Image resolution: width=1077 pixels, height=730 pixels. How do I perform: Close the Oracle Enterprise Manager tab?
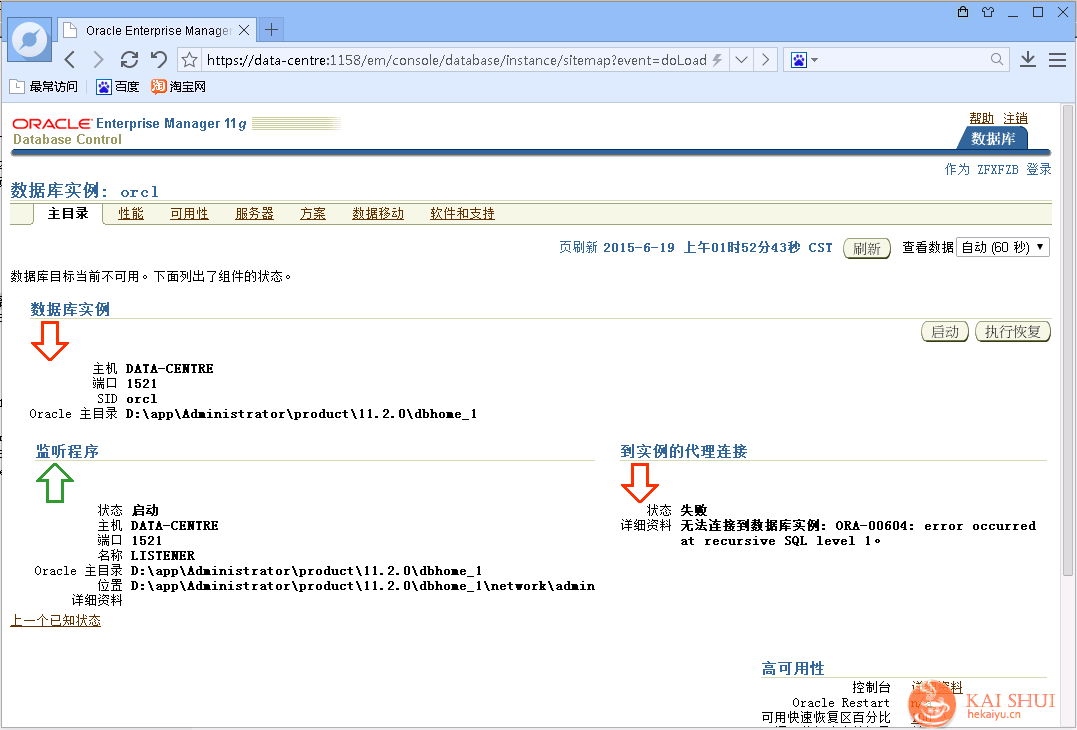pos(244,30)
